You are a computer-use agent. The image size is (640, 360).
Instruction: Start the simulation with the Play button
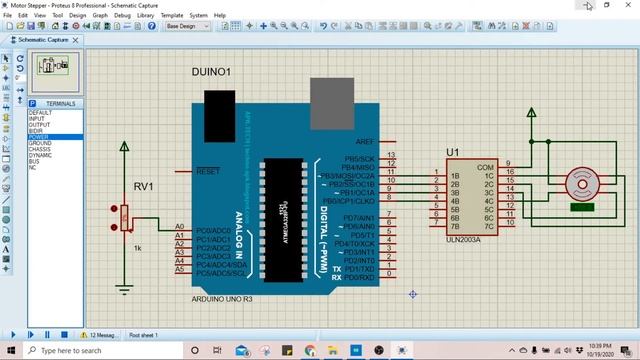13,335
